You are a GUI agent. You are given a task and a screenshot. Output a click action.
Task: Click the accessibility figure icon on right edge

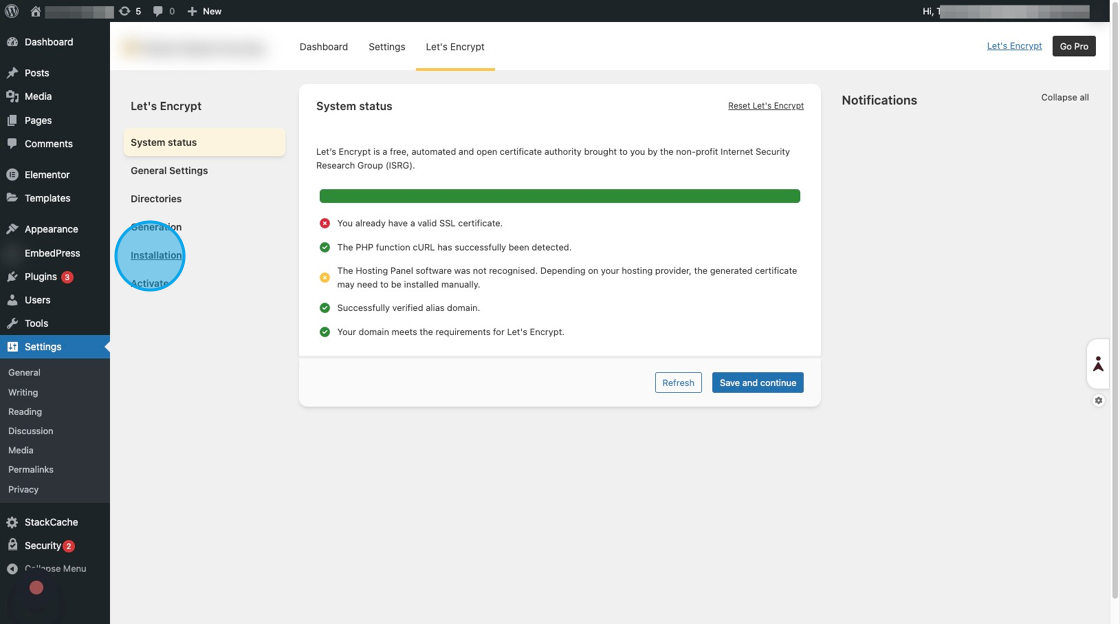[x=1098, y=364]
